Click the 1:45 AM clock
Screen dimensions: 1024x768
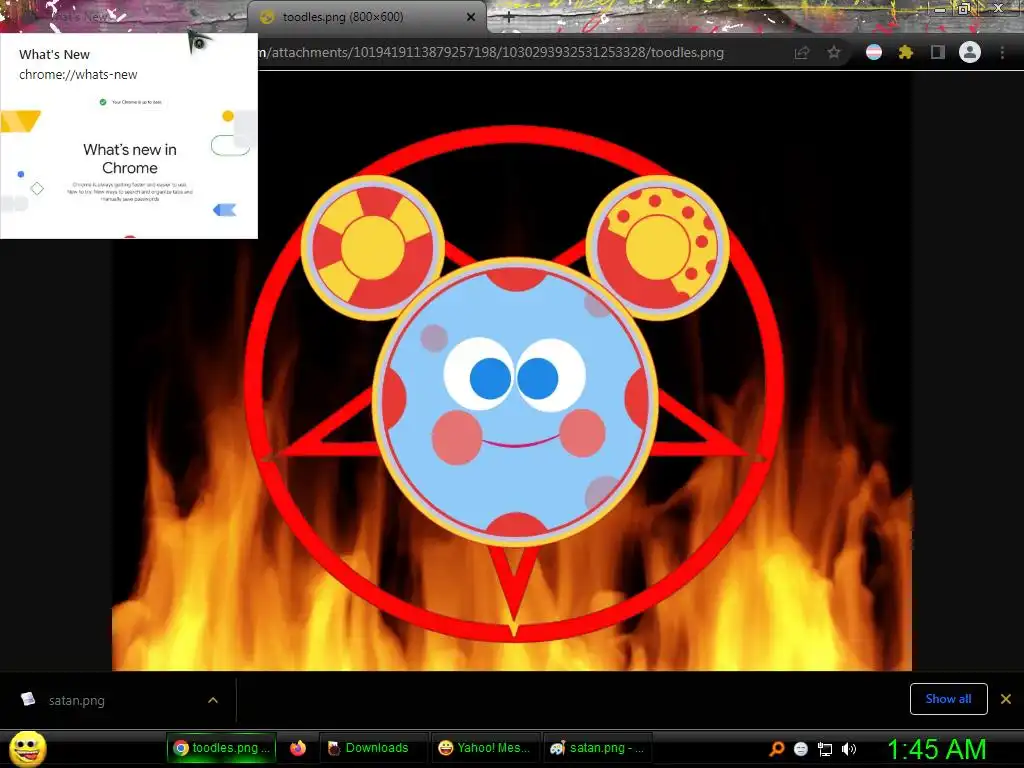tap(936, 749)
